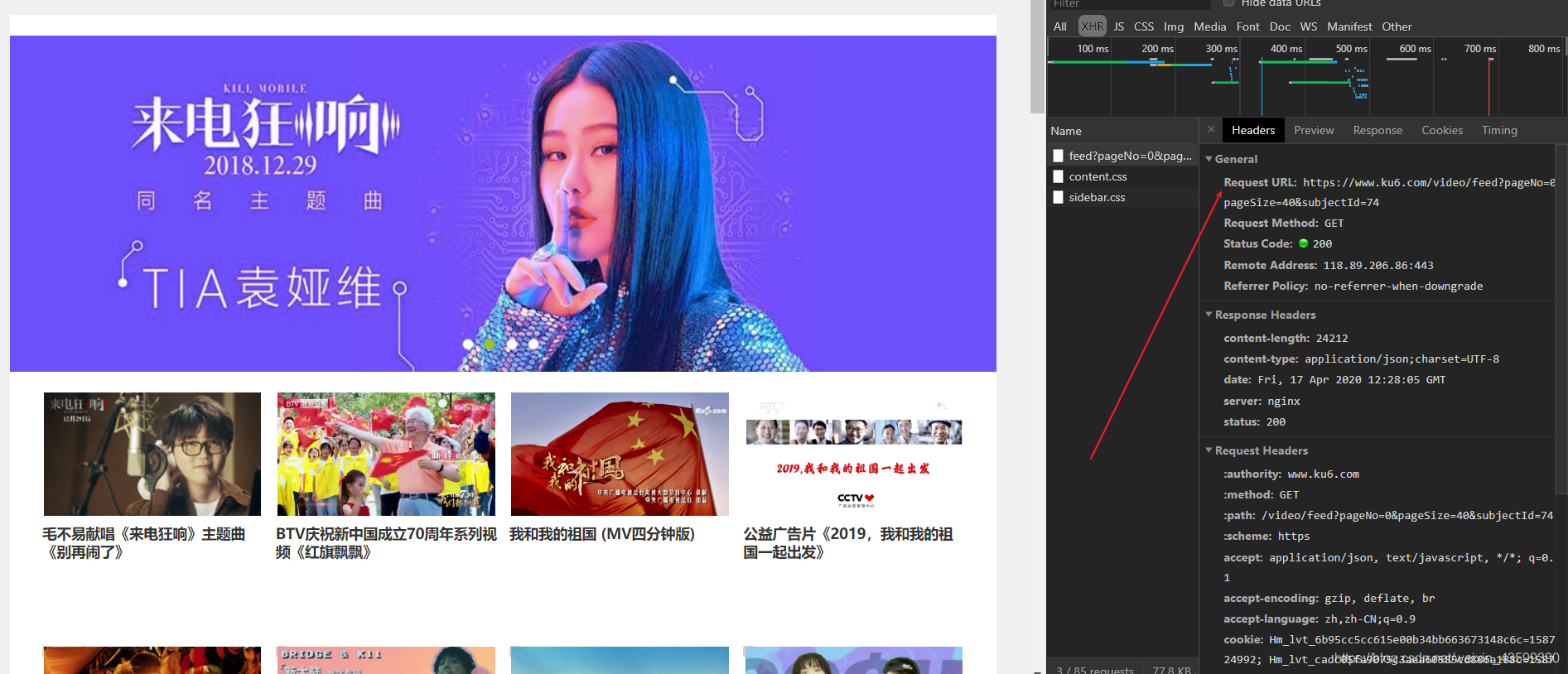Click the Status Code 200 value
The width and height of the screenshot is (1568, 674).
pyautogui.click(x=1322, y=243)
